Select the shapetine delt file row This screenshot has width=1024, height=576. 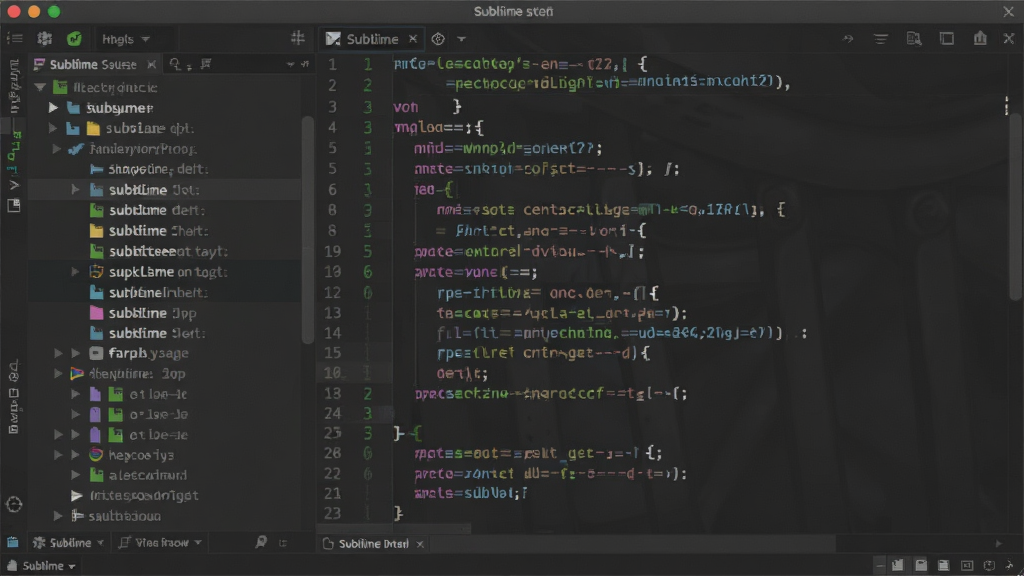(165, 169)
